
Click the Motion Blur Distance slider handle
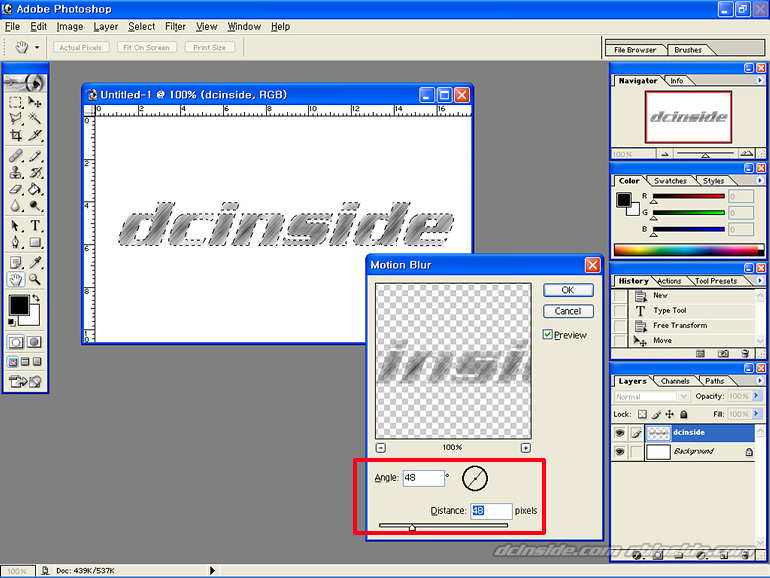[x=412, y=527]
